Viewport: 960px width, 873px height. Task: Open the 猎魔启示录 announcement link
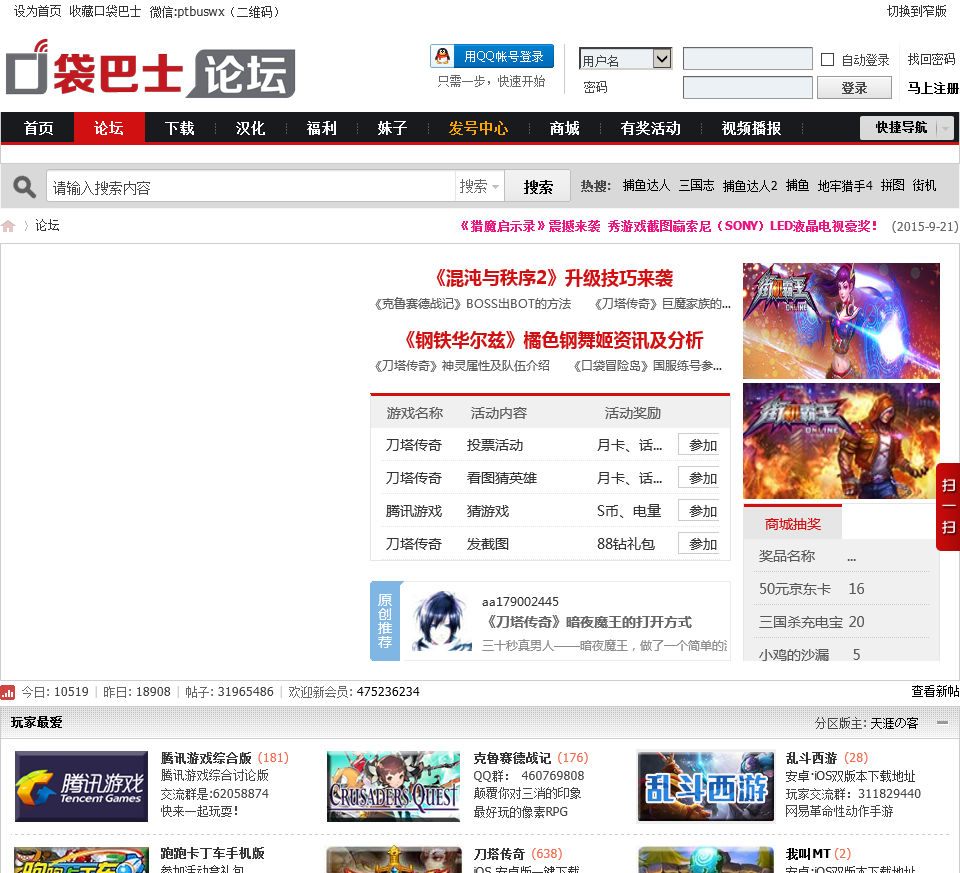[x=668, y=226]
